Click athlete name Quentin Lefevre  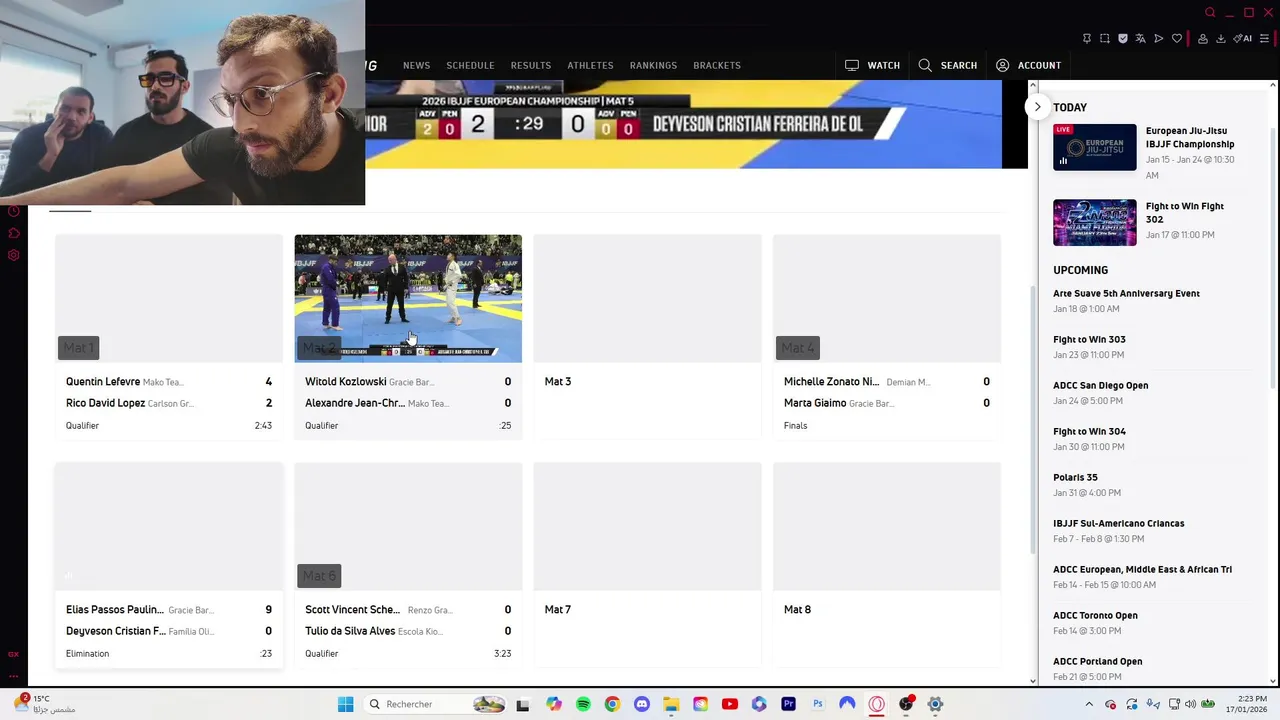click(x=103, y=381)
